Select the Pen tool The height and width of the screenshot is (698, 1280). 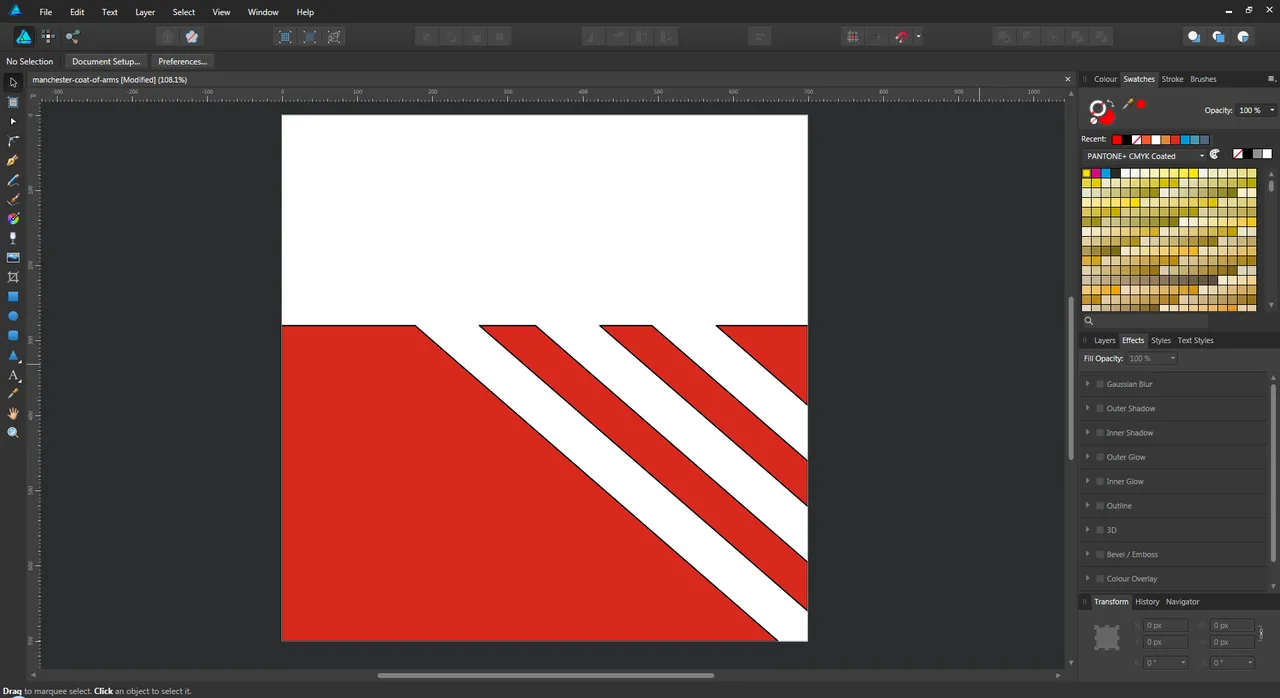click(13, 160)
